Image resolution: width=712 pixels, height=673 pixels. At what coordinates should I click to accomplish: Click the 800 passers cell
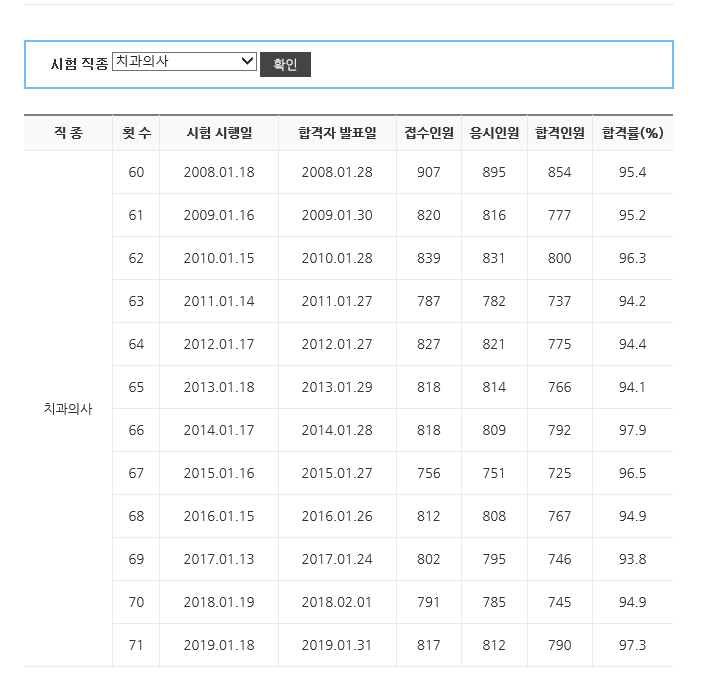coord(559,258)
